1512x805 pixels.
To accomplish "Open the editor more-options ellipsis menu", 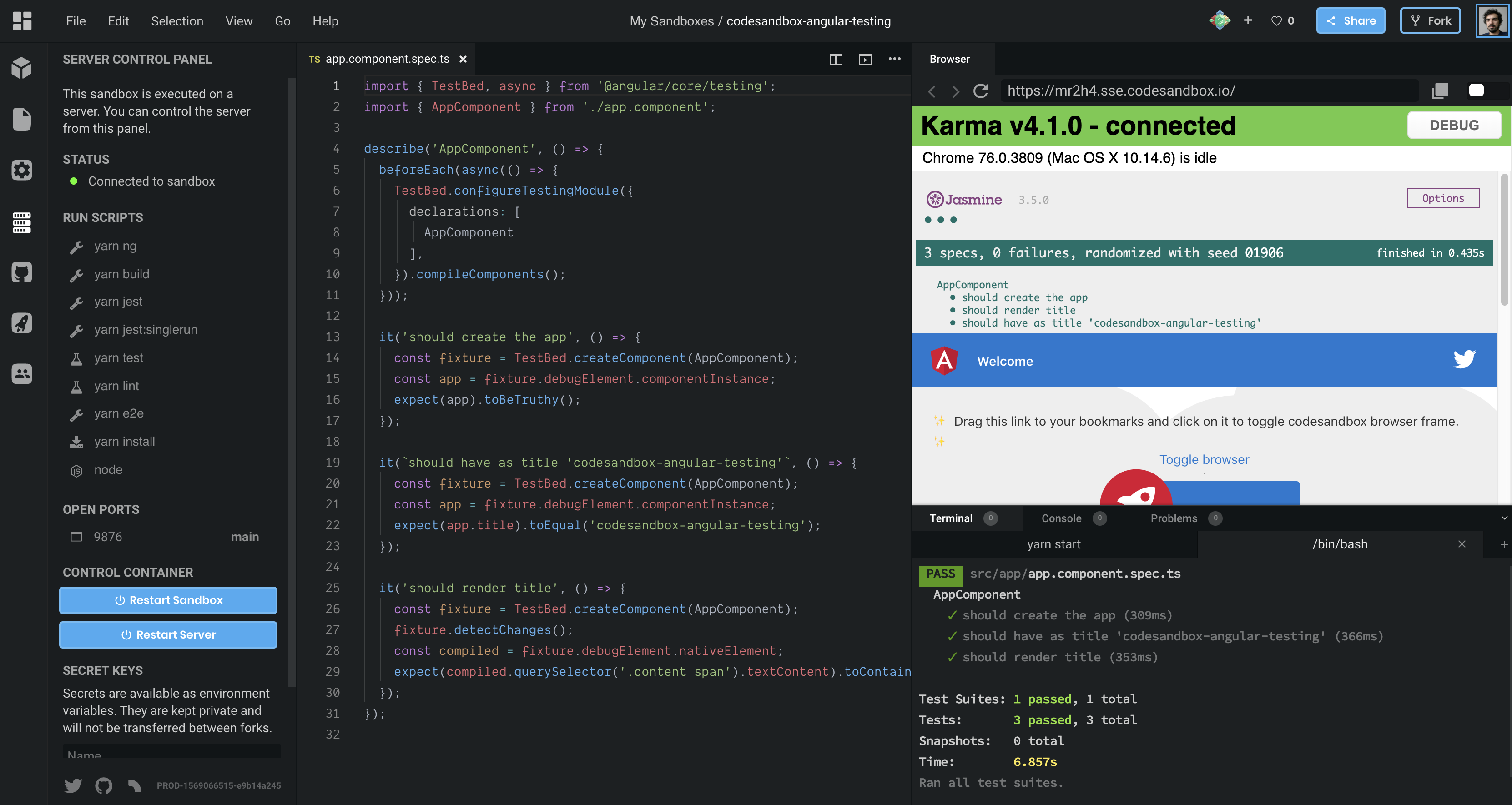I will tap(894, 59).
